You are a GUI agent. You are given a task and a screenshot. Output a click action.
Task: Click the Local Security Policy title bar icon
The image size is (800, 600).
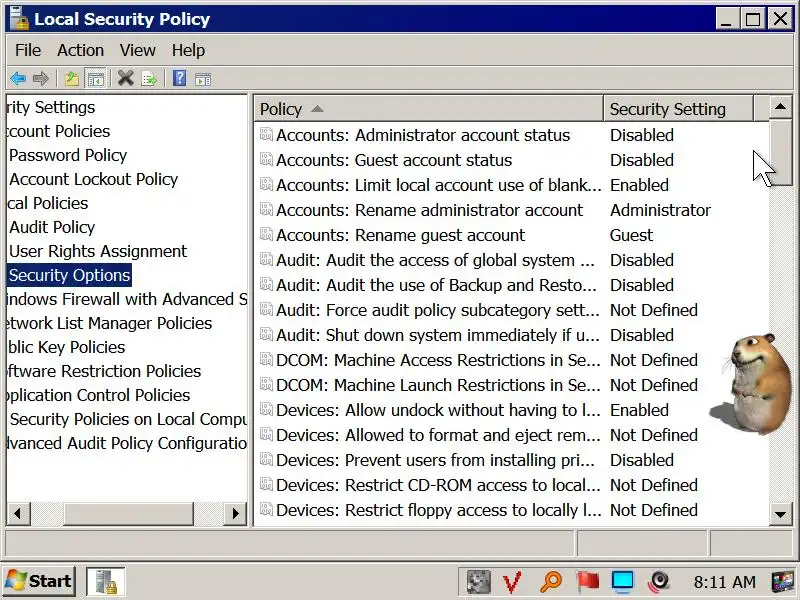tap(19, 18)
